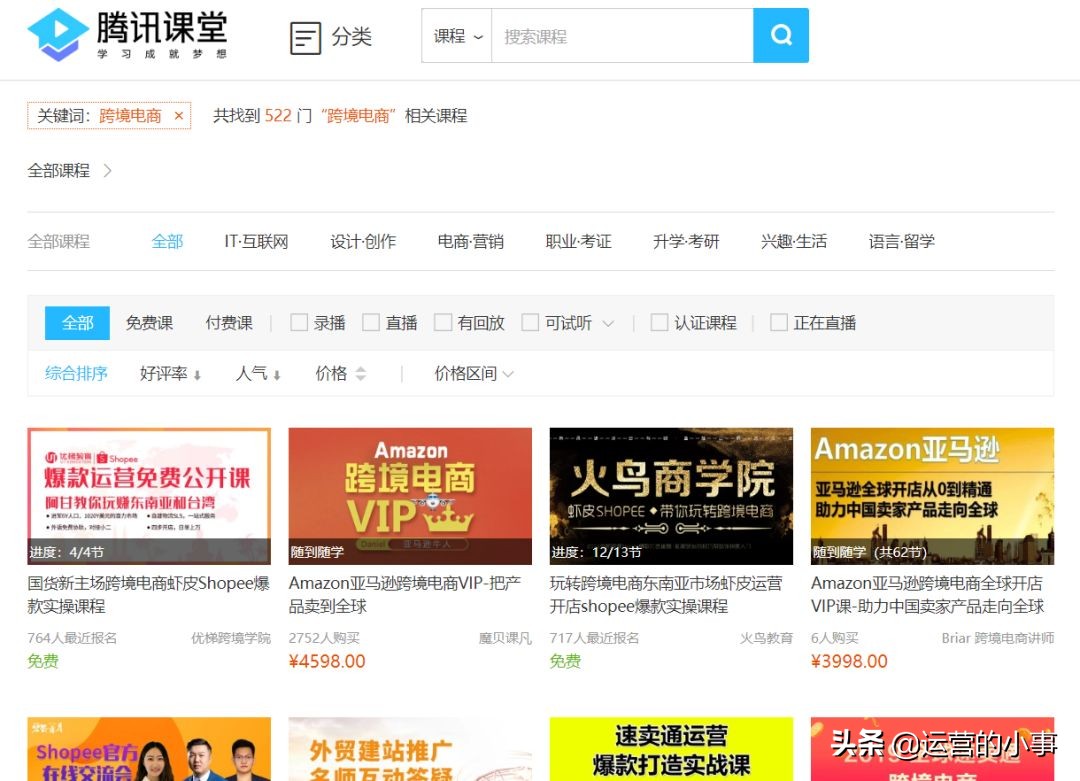
Task: Type in the 搜索课程 search input field
Action: (x=620, y=35)
